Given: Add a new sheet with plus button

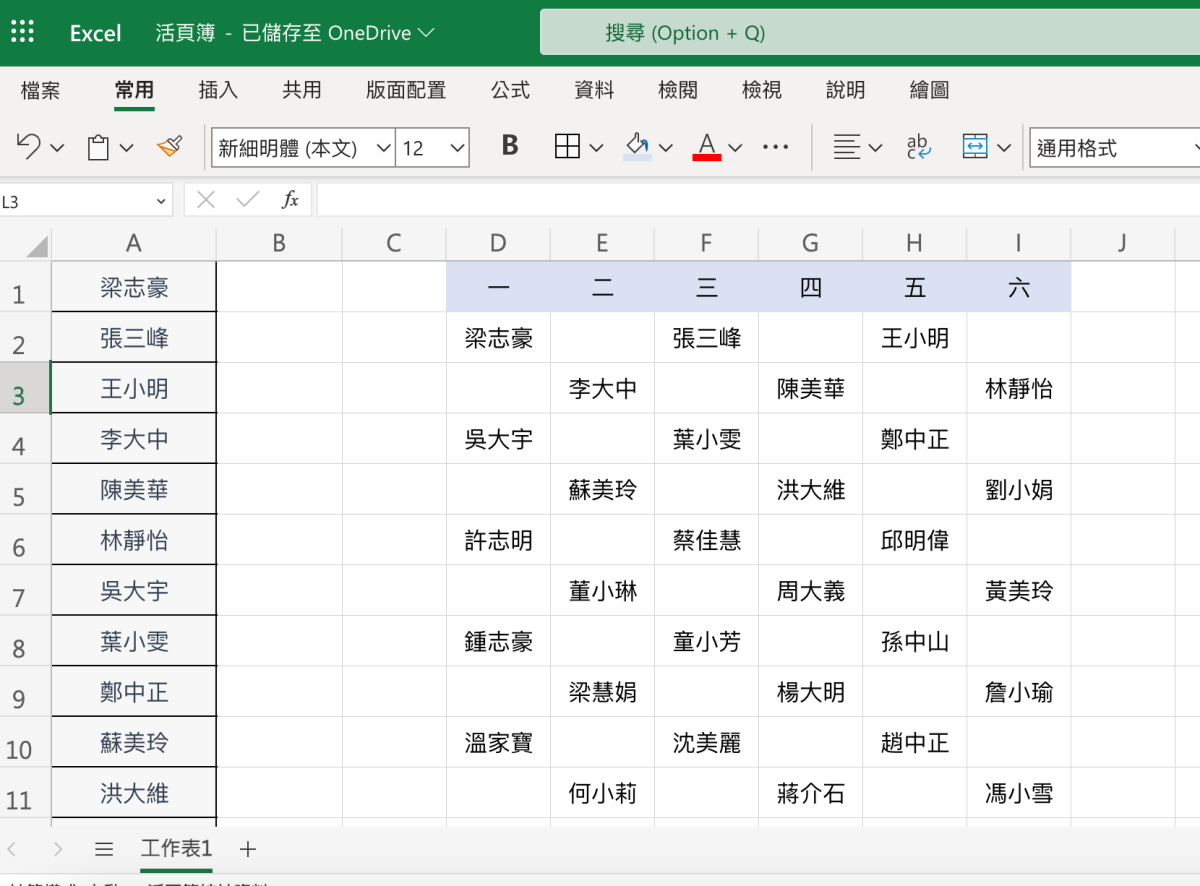Looking at the screenshot, I should click(248, 849).
